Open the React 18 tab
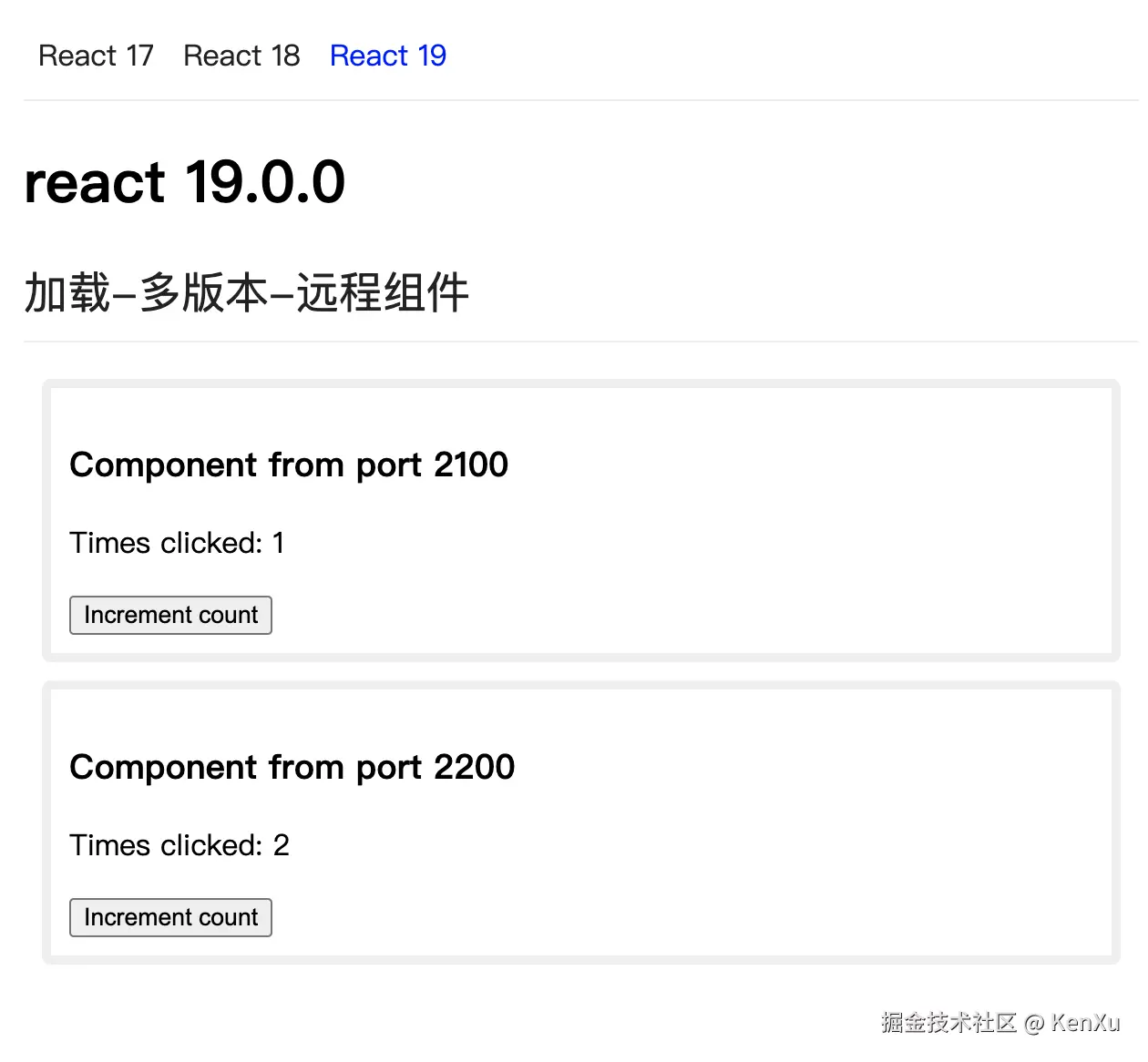This screenshot has height=1062, width=1148. click(x=241, y=56)
